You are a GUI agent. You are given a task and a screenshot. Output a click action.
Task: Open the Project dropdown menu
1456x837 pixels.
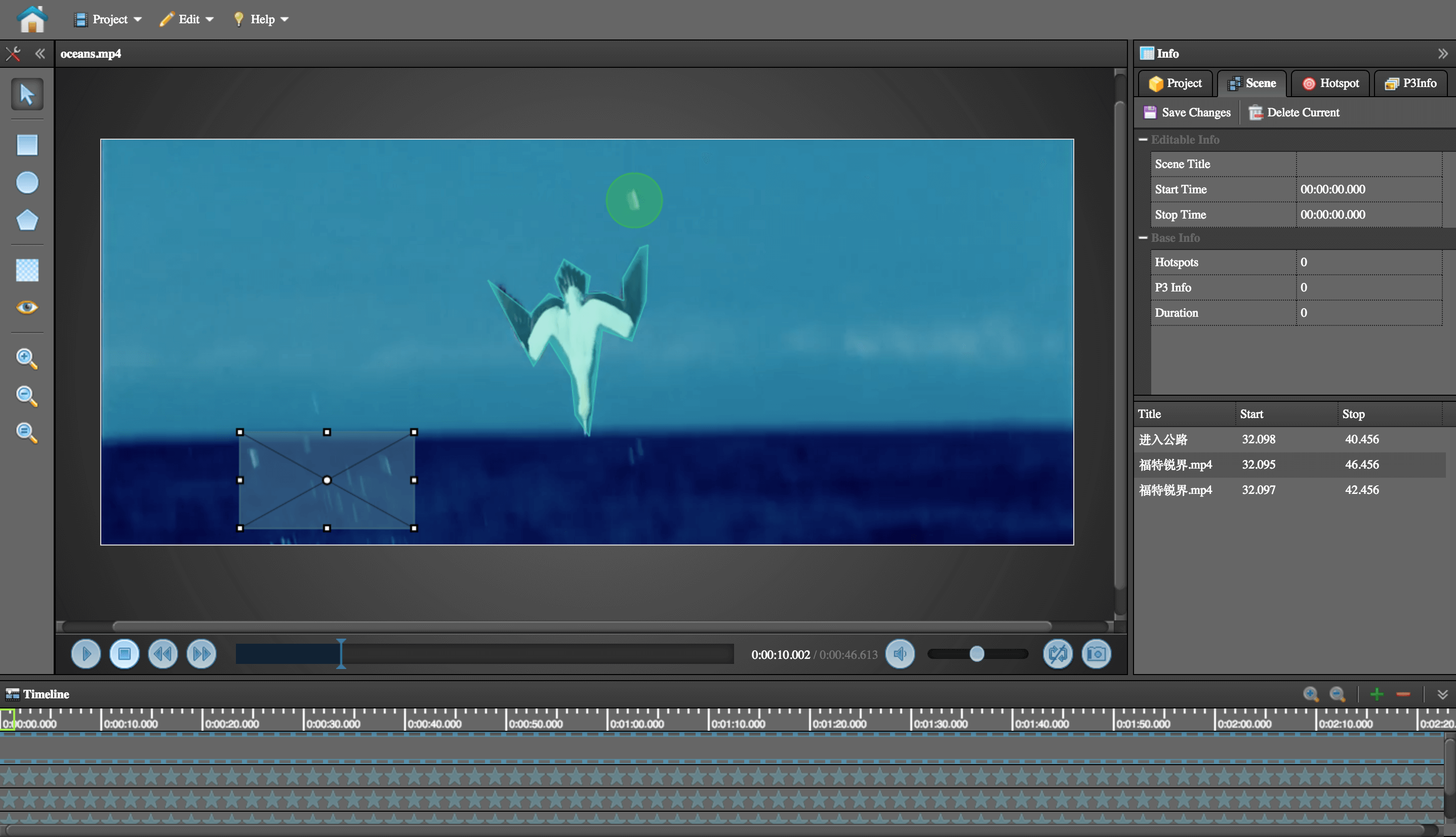click(x=109, y=19)
